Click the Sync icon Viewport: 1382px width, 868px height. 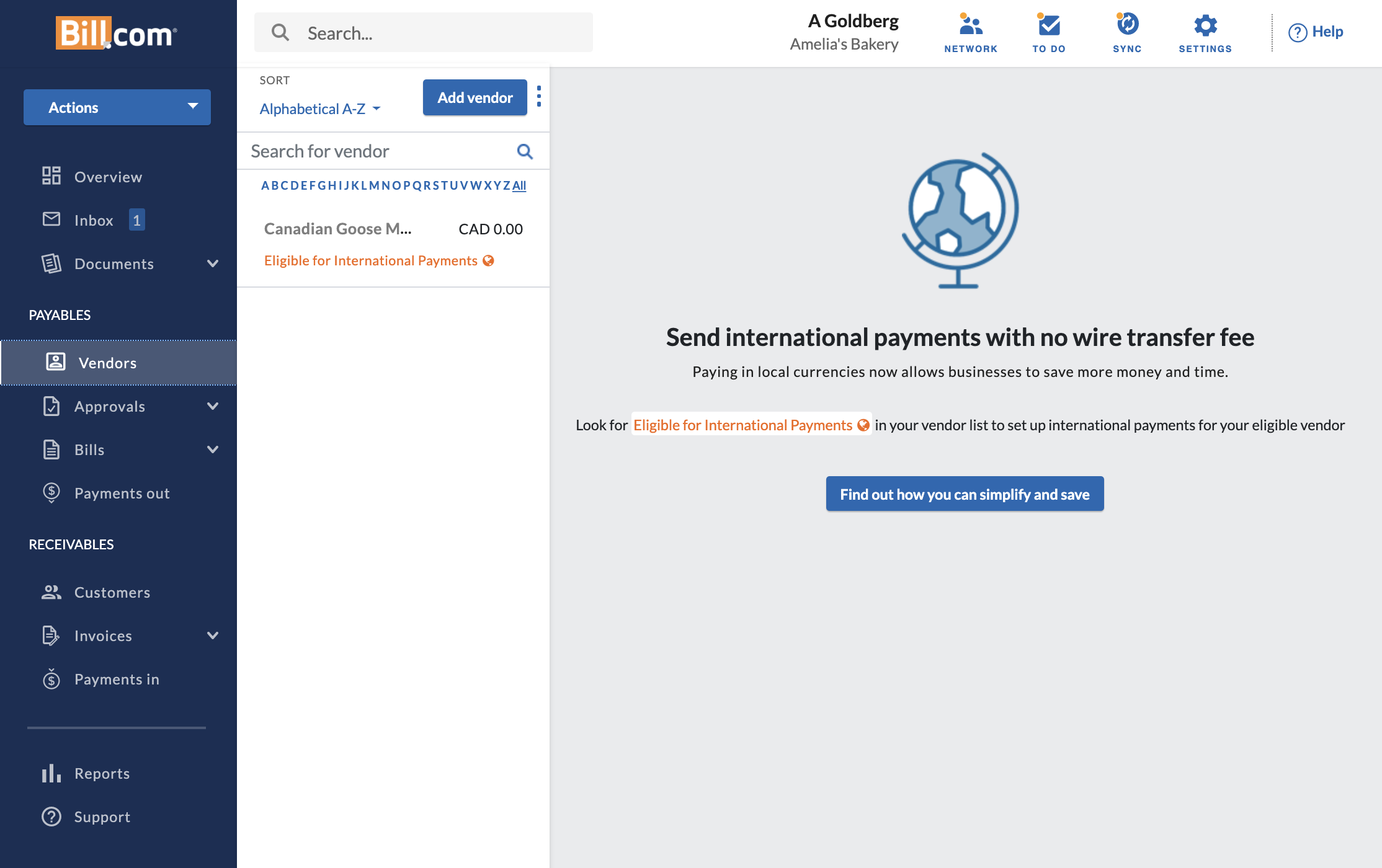pyautogui.click(x=1127, y=25)
